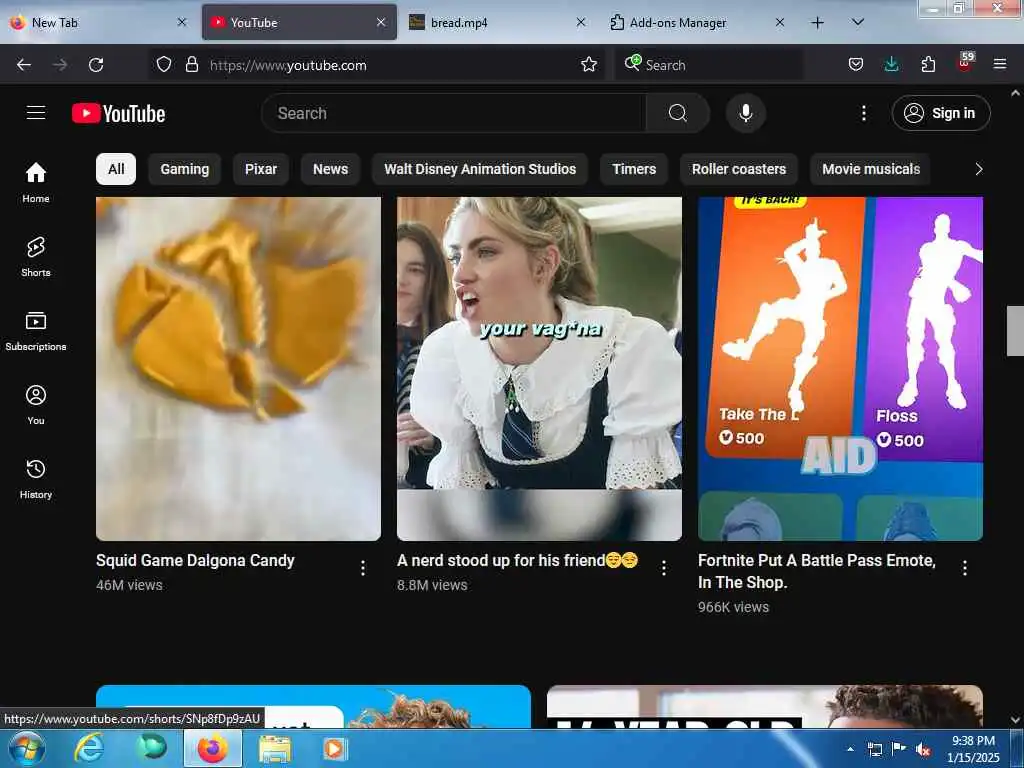Open Windows Explorer folder on taskbar
The height and width of the screenshot is (768, 1024).
tap(275, 749)
